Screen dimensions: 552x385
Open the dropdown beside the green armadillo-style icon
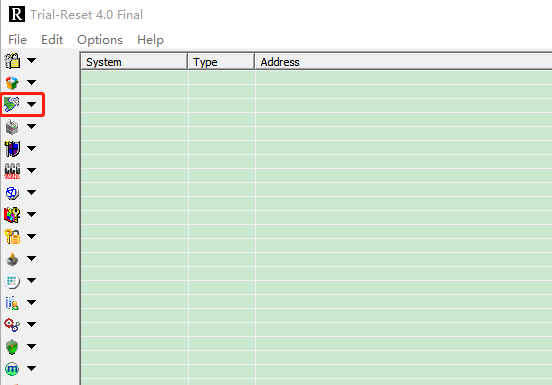32,104
